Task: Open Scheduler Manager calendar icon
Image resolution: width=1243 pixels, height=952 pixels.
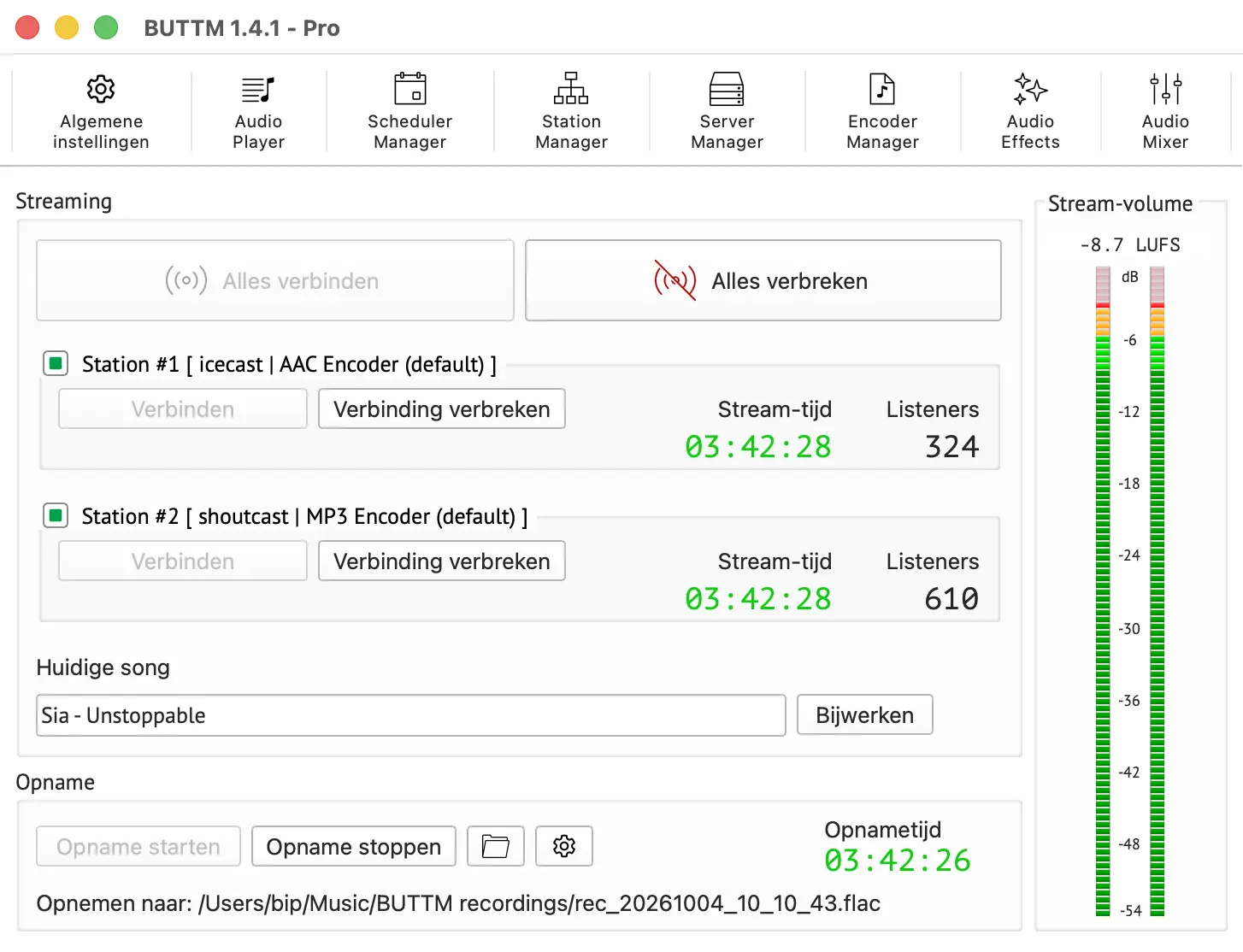Action: click(410, 88)
